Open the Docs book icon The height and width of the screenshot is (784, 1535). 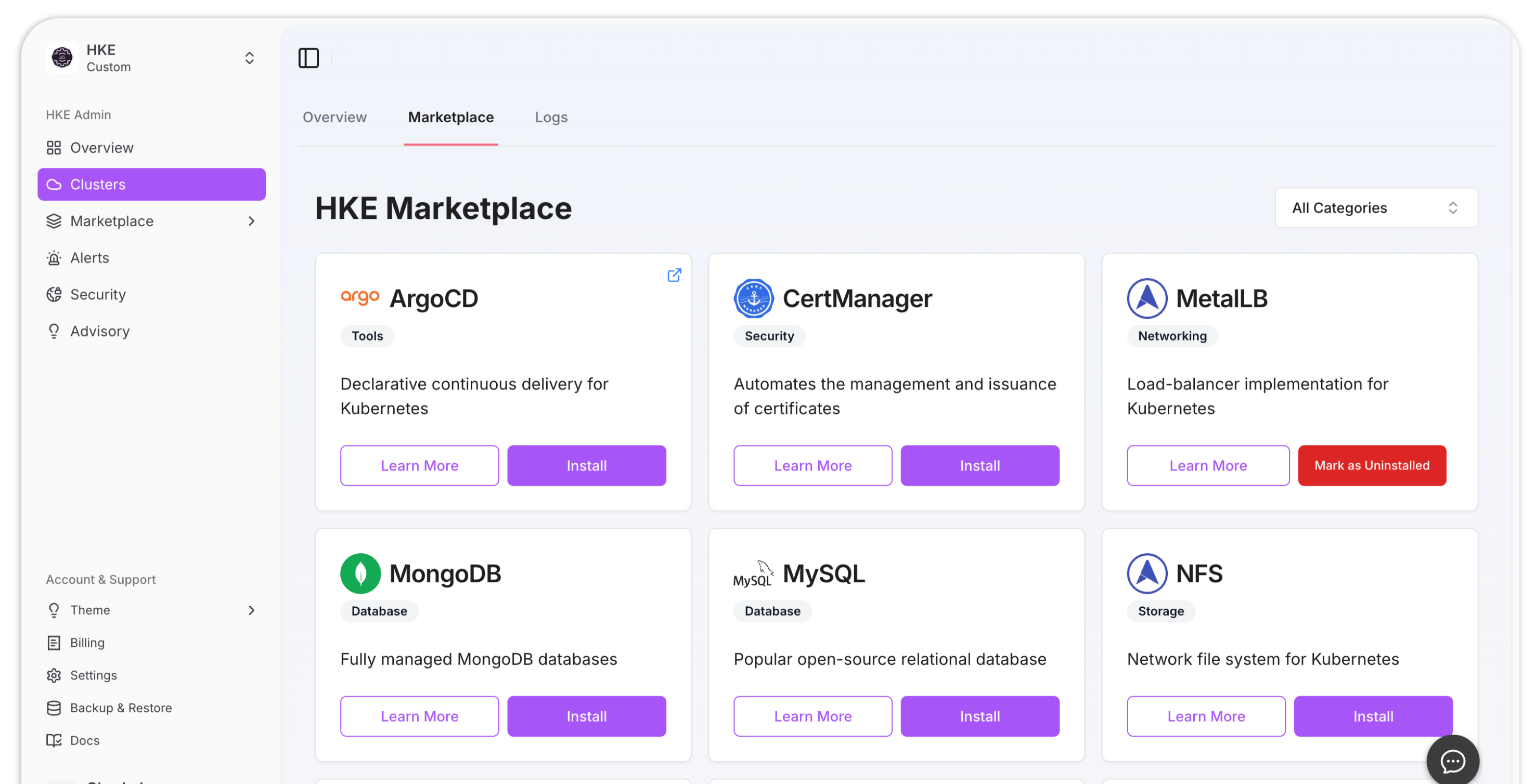54,740
